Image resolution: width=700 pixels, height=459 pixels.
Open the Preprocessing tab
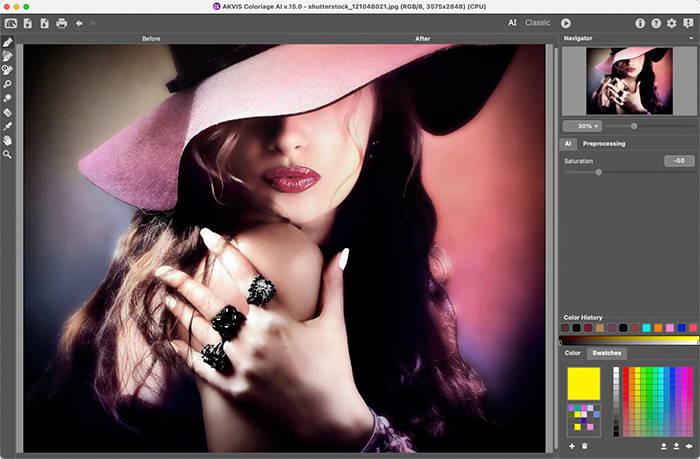point(604,144)
